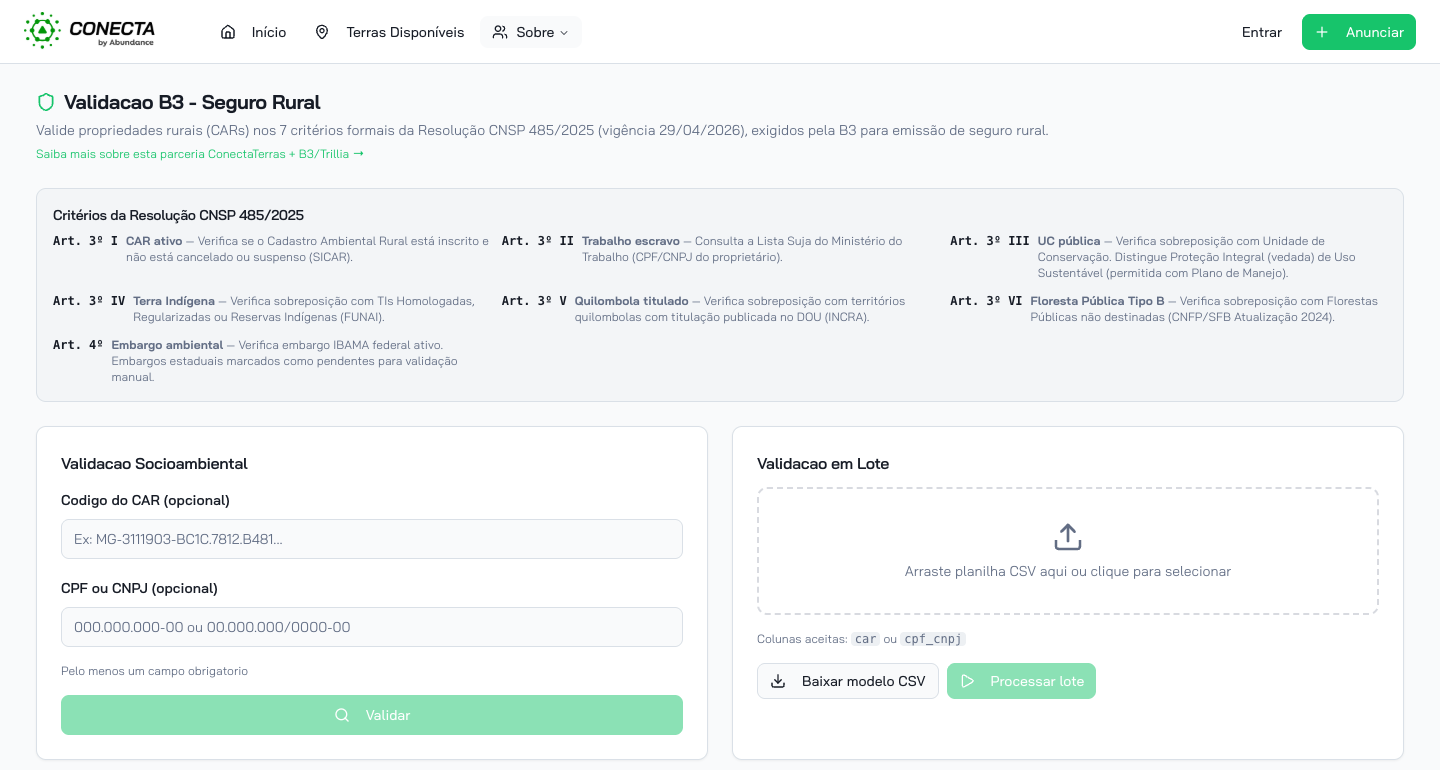Click the green Anunciar button
The height and width of the screenshot is (770, 1440).
pyautogui.click(x=1359, y=32)
